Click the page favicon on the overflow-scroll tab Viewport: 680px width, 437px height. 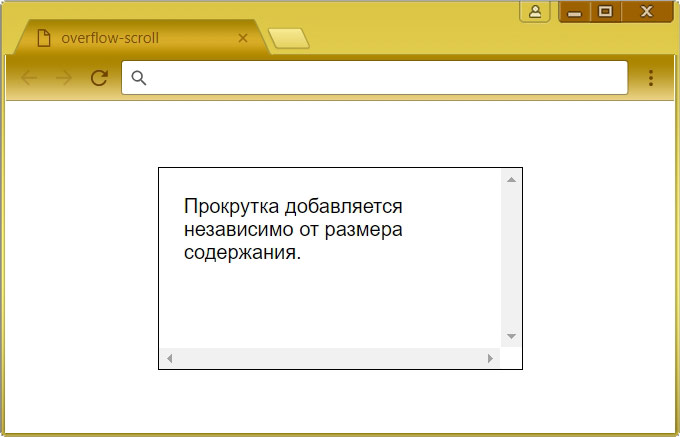(44, 38)
